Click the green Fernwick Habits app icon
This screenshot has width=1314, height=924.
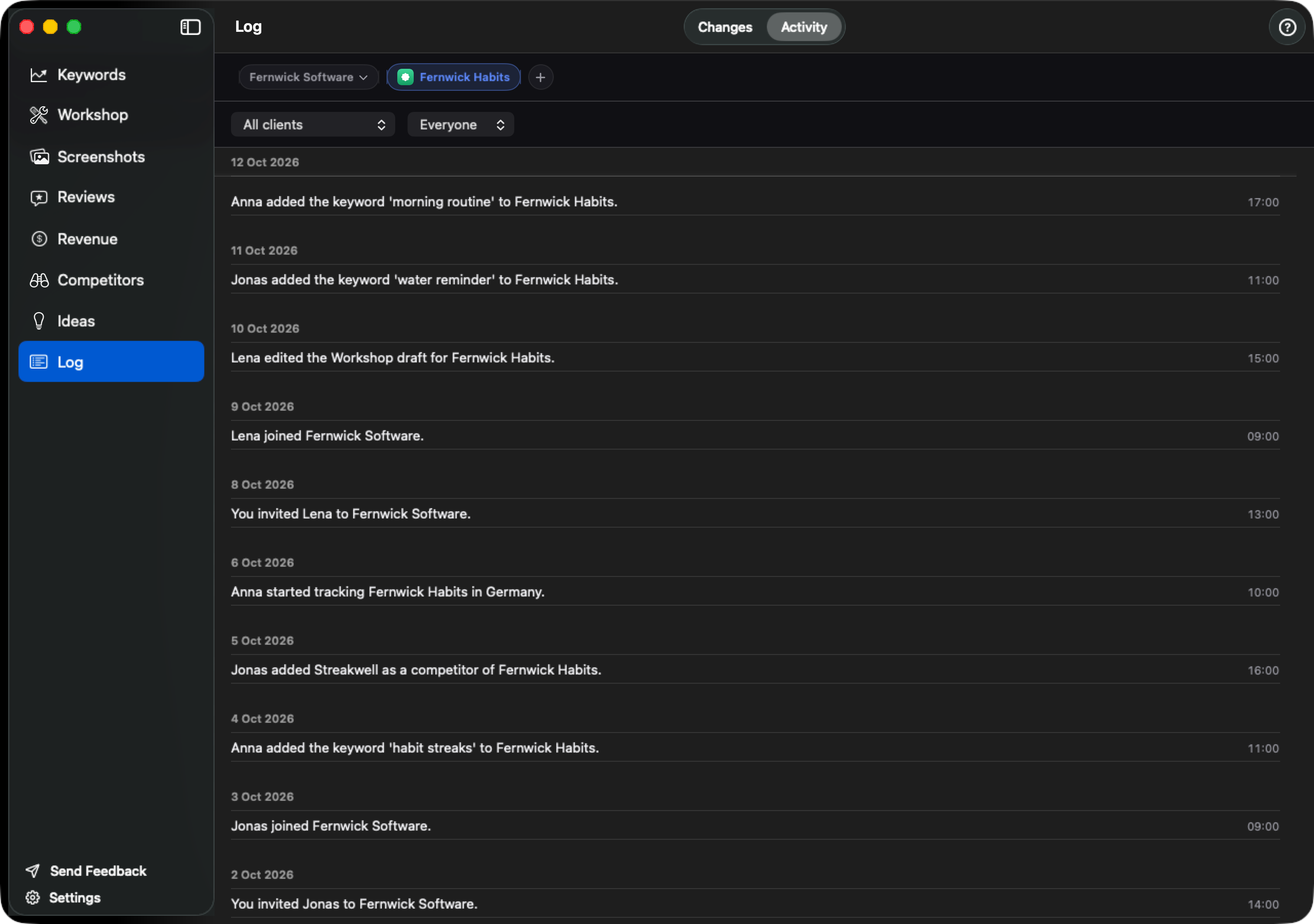point(405,78)
